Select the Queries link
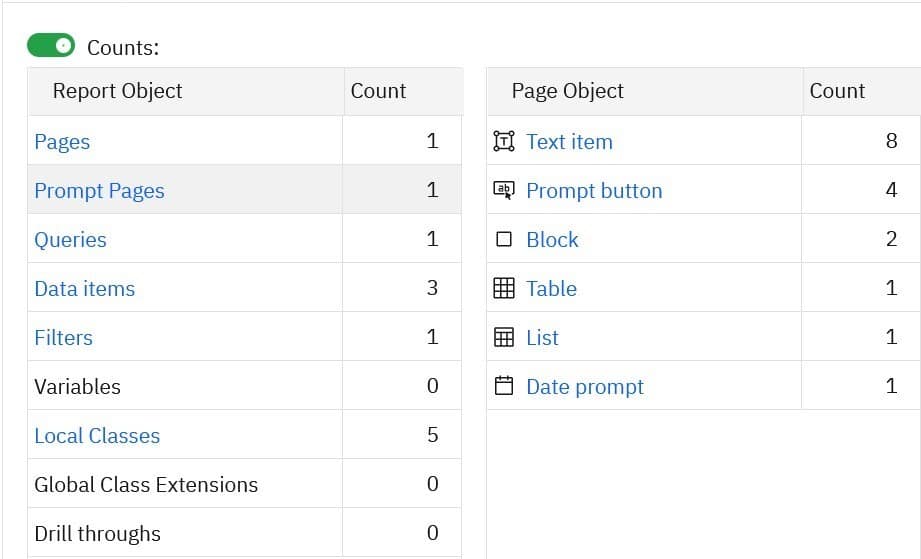Screen dimensions: 921x559 70,240
